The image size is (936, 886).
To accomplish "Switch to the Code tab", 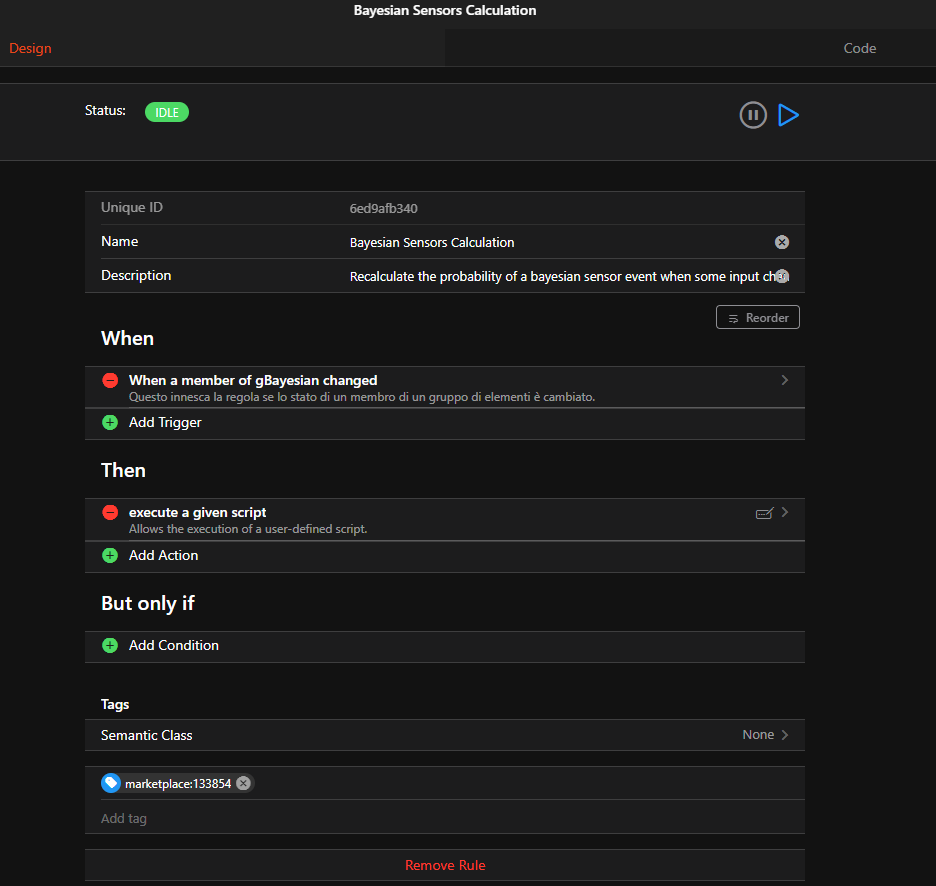I will (x=859, y=48).
